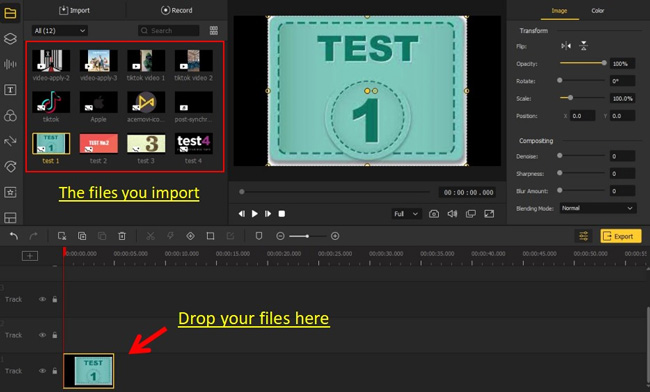Open the Media folder sidebar icon
The height and width of the screenshot is (392, 650).
[10, 13]
